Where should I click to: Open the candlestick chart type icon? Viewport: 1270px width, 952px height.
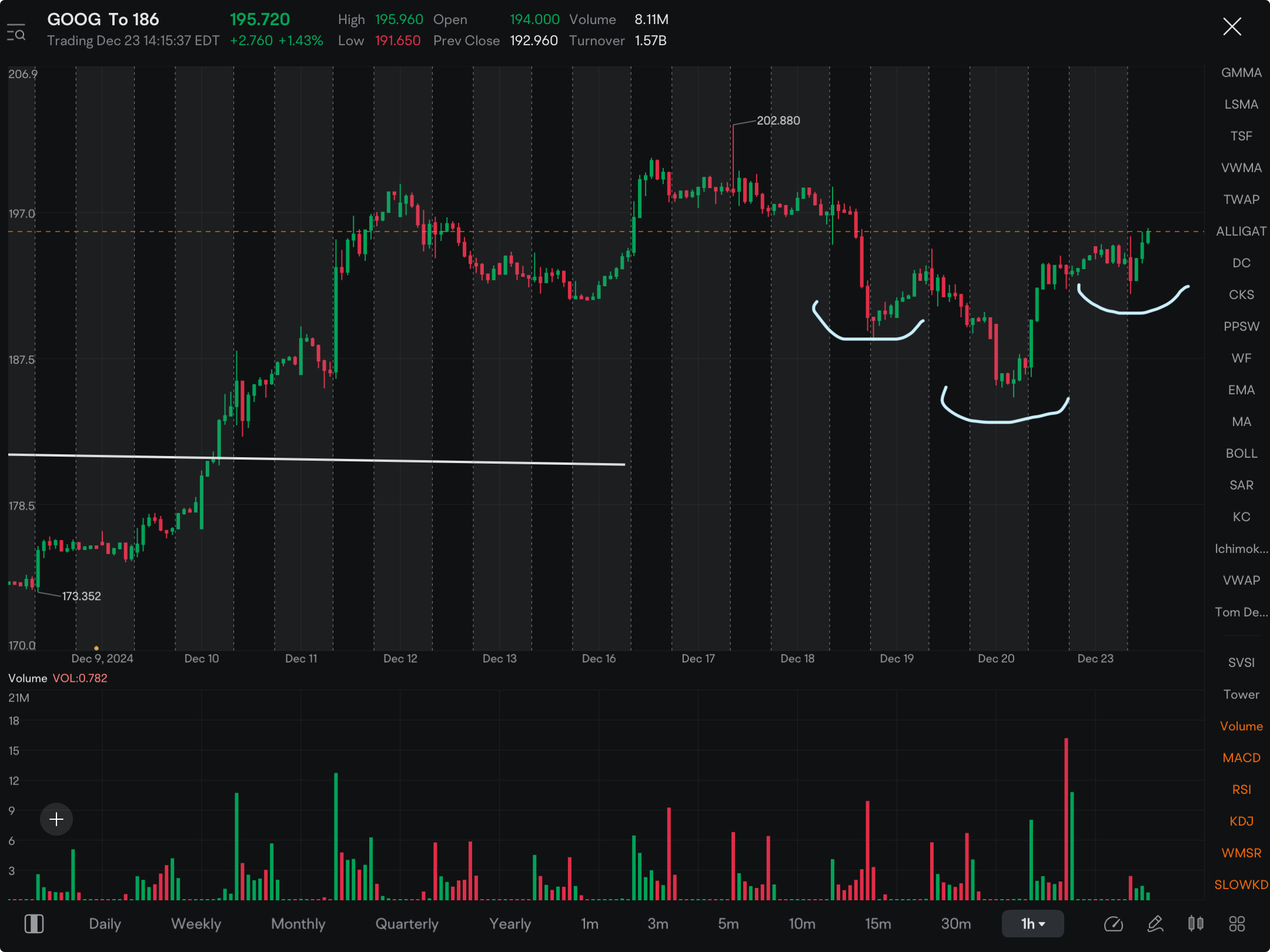1195,924
